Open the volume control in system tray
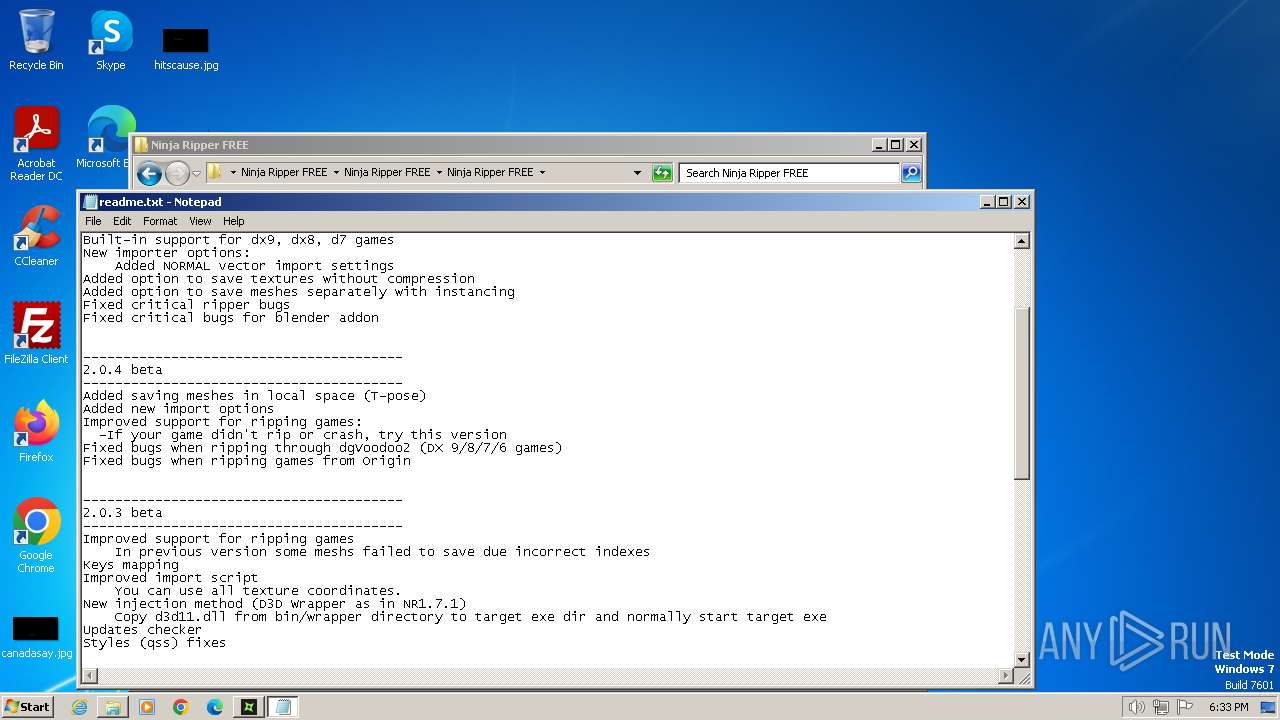 pos(1137,707)
